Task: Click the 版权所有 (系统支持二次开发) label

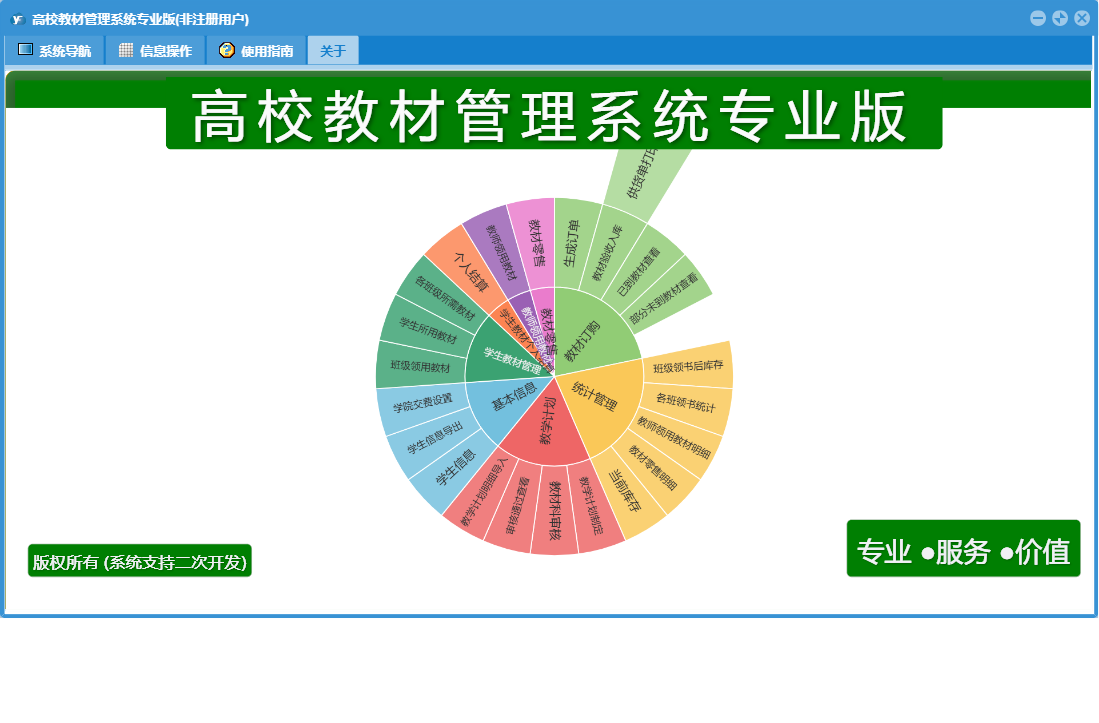Action: 139,561
